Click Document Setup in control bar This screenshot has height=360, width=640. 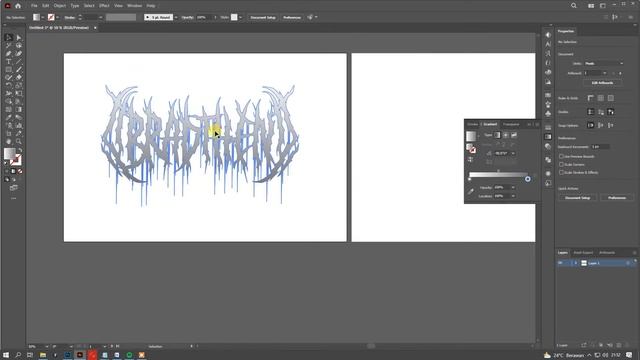pos(263,18)
